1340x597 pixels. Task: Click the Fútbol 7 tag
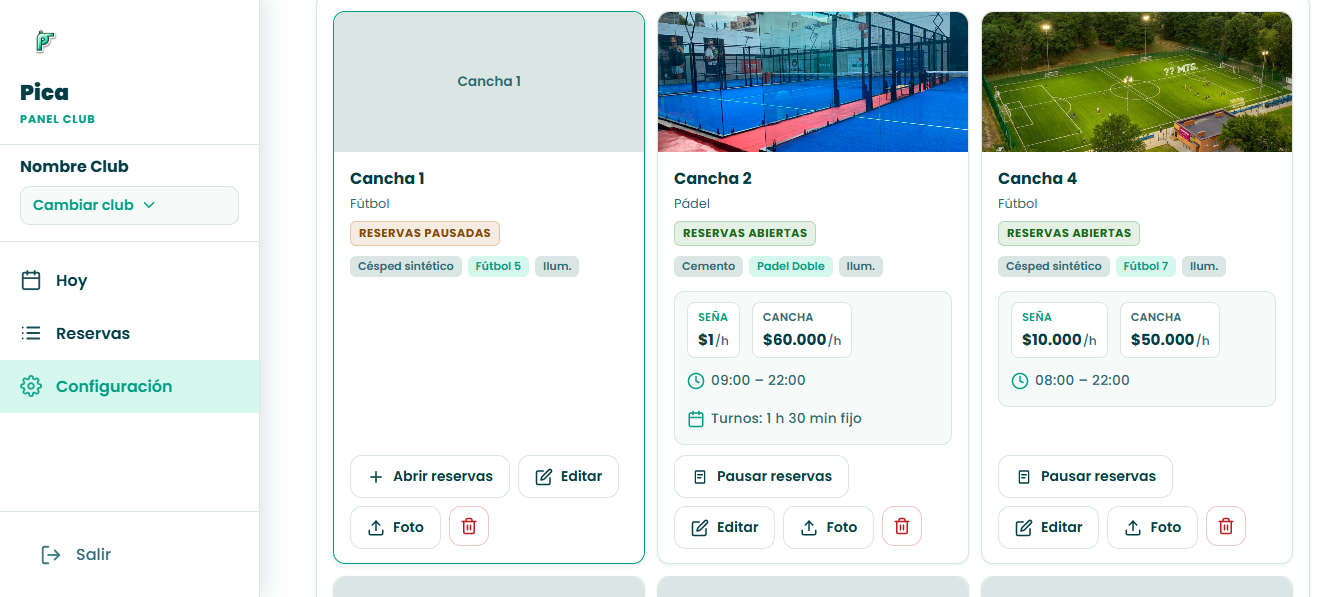tap(1146, 267)
